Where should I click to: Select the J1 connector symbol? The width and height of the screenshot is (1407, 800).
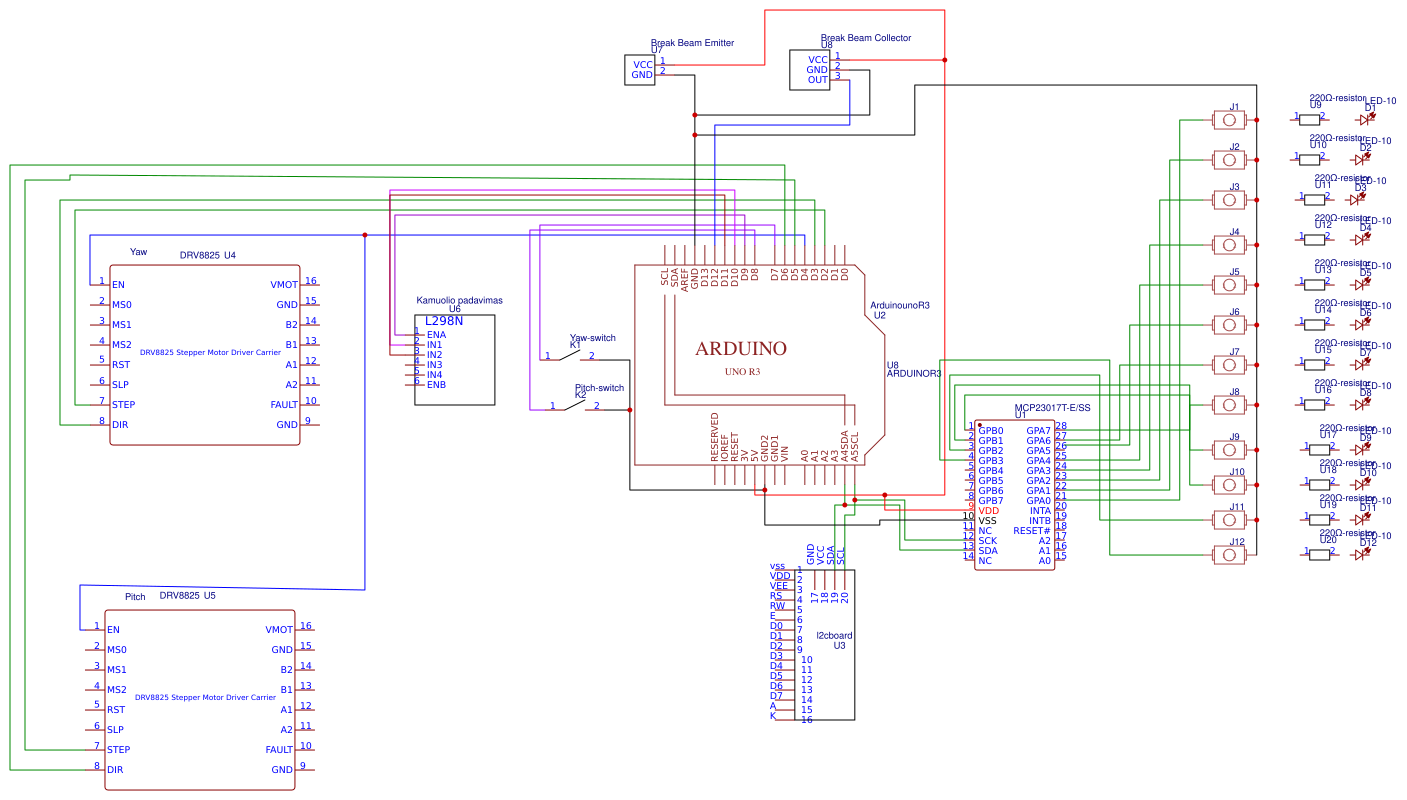tap(1228, 118)
